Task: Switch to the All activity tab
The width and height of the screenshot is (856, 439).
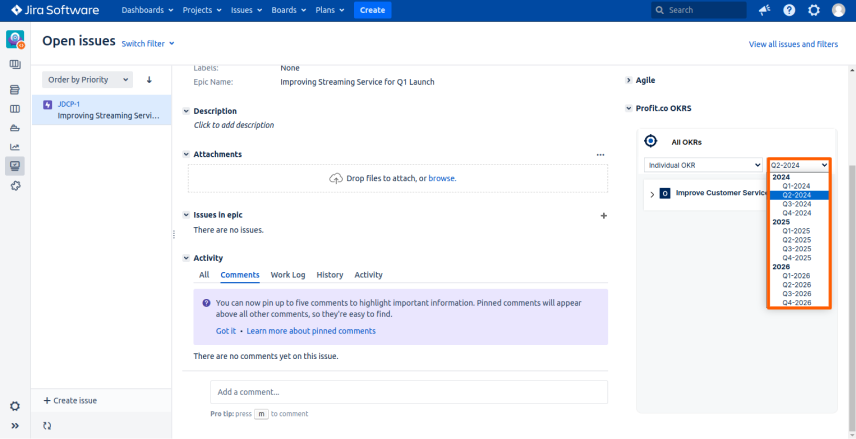Action: point(204,275)
